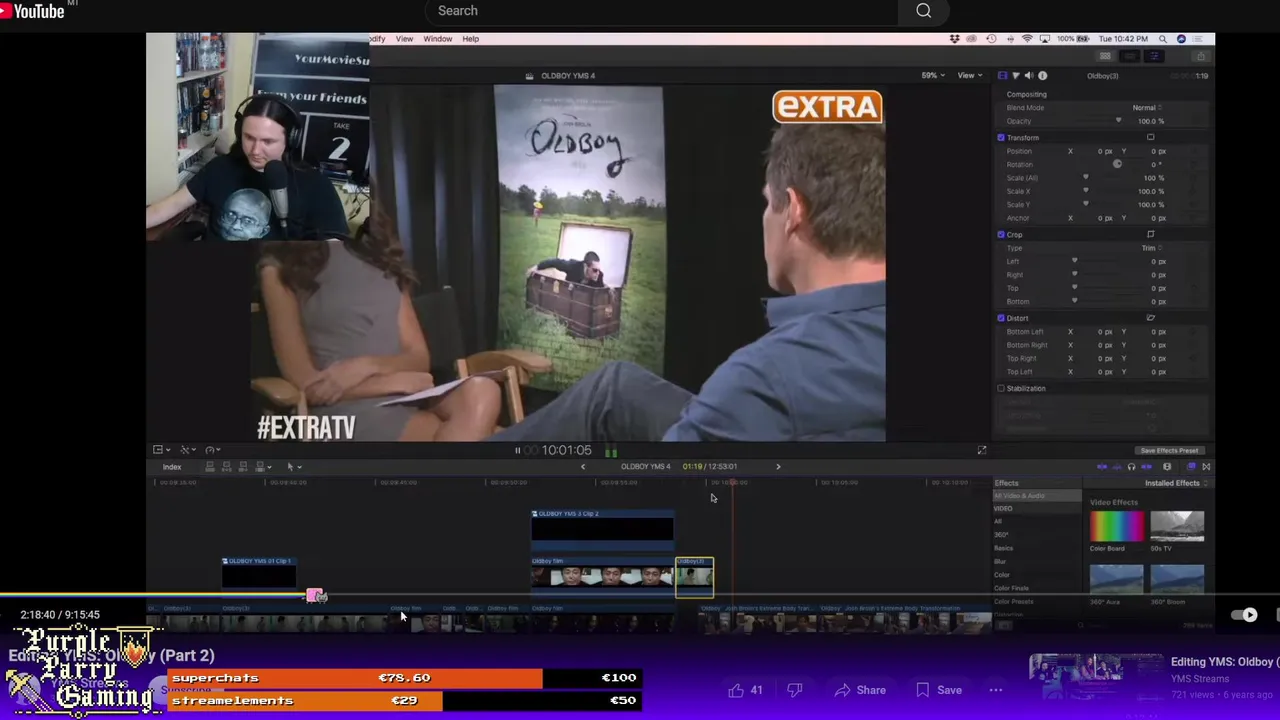Select the audio inspector speaker icon
The height and width of the screenshot is (720, 1280).
[1029, 76]
